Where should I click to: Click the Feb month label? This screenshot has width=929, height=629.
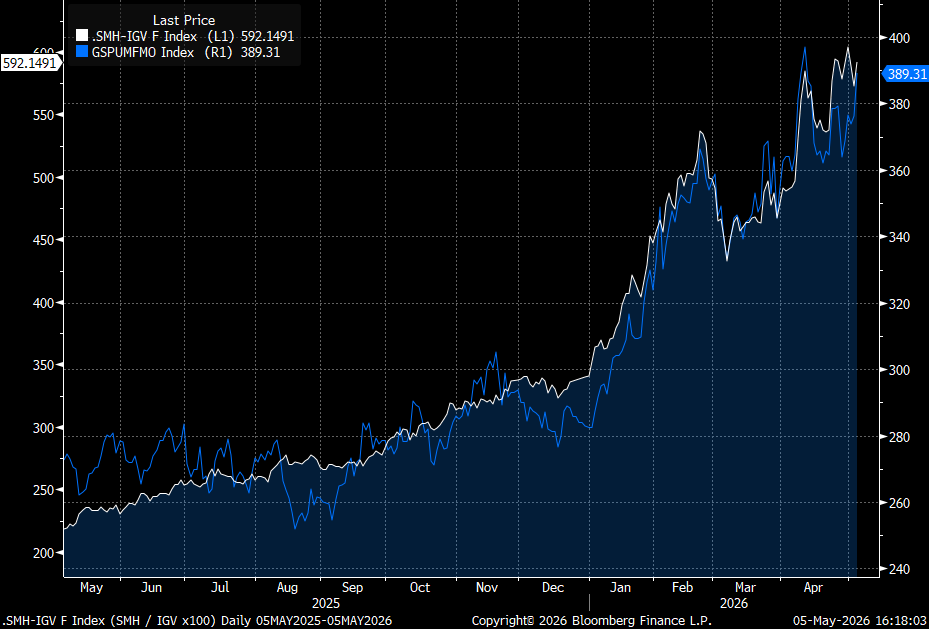[x=683, y=588]
